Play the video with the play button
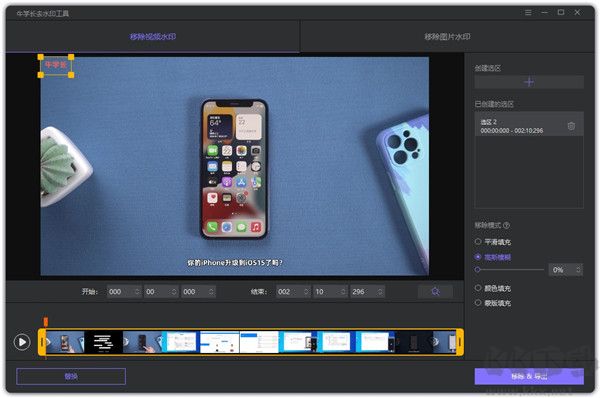The image size is (600, 398). tap(22, 342)
